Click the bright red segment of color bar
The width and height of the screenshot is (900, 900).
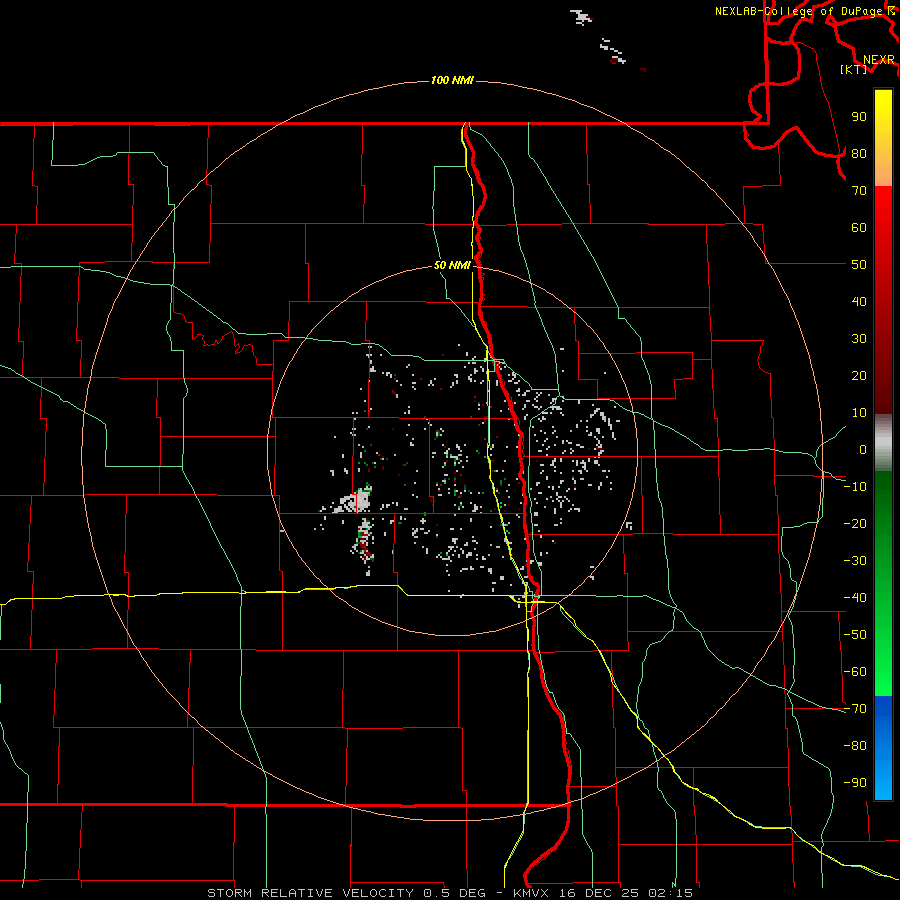pos(883,300)
